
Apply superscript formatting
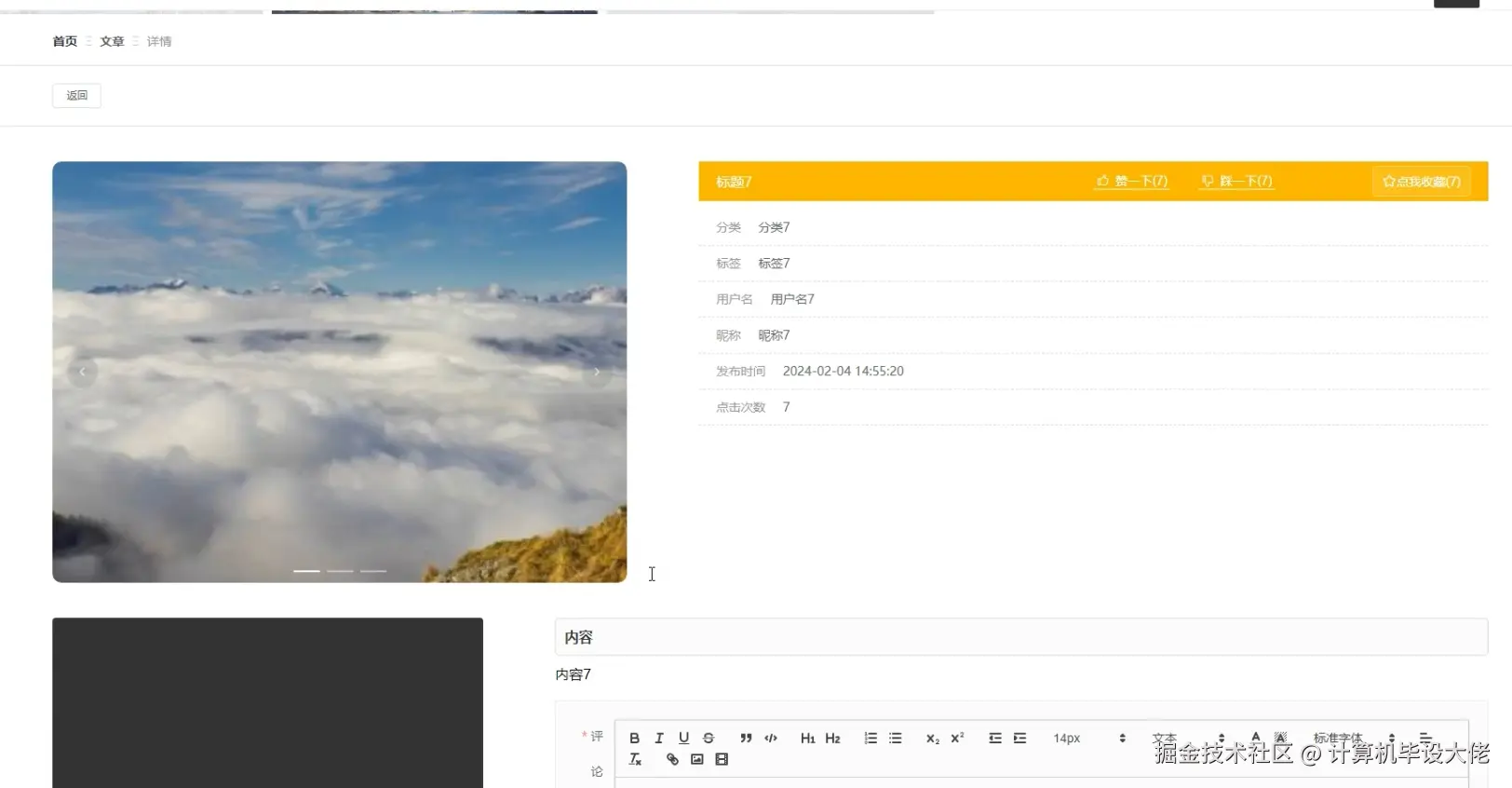tap(957, 738)
